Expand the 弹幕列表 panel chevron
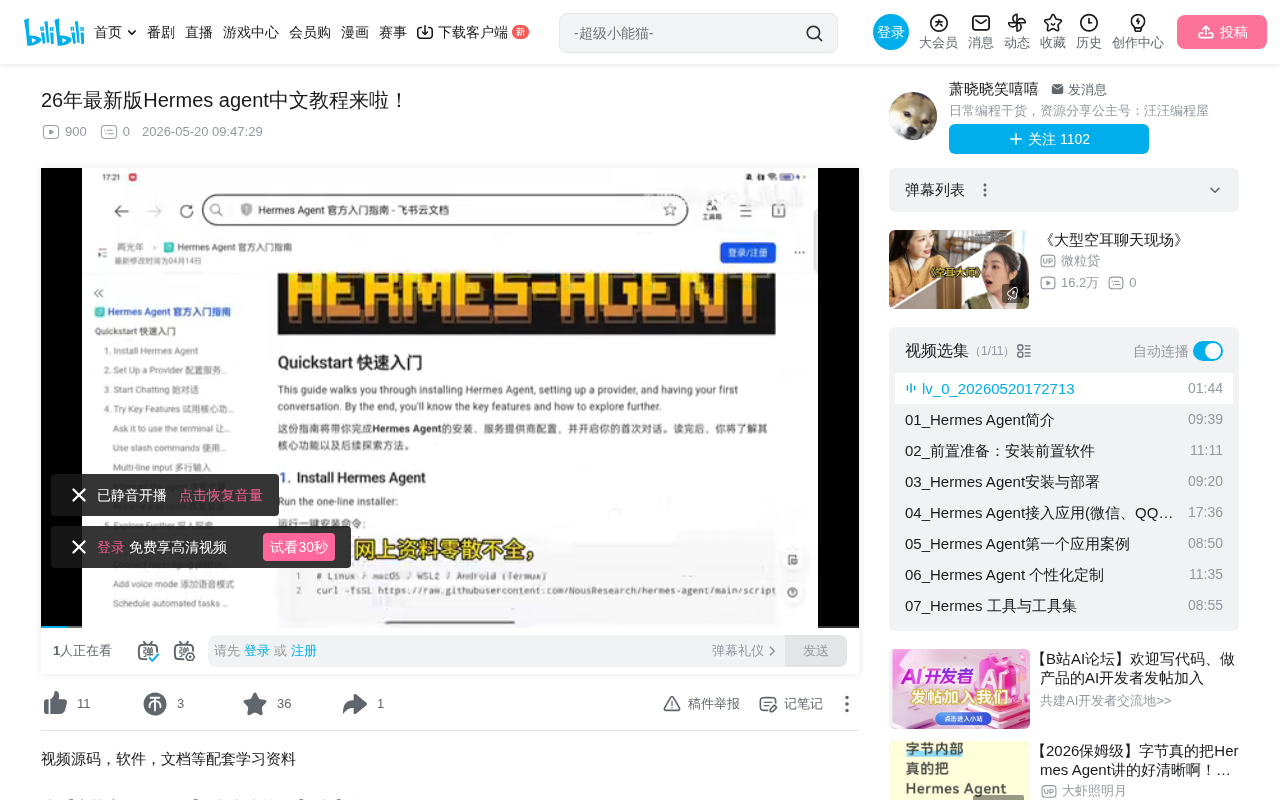 click(1215, 190)
